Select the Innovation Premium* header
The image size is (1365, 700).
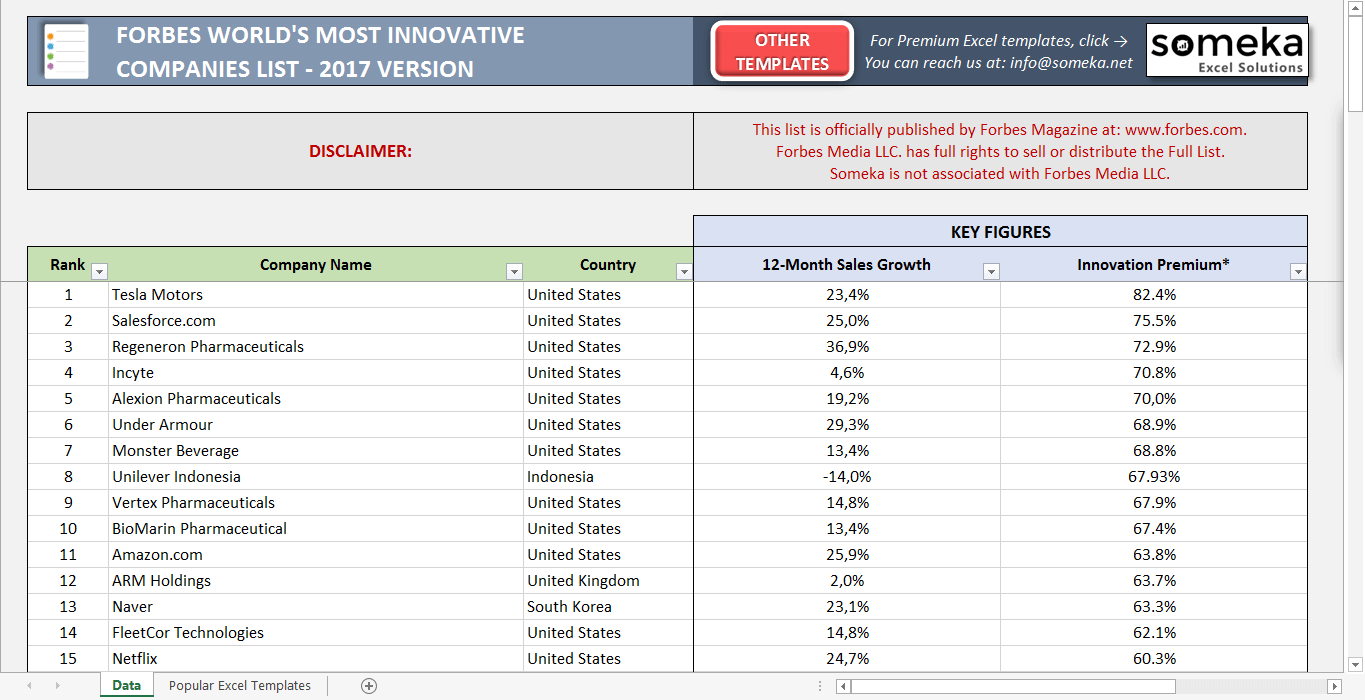[x=1153, y=265]
